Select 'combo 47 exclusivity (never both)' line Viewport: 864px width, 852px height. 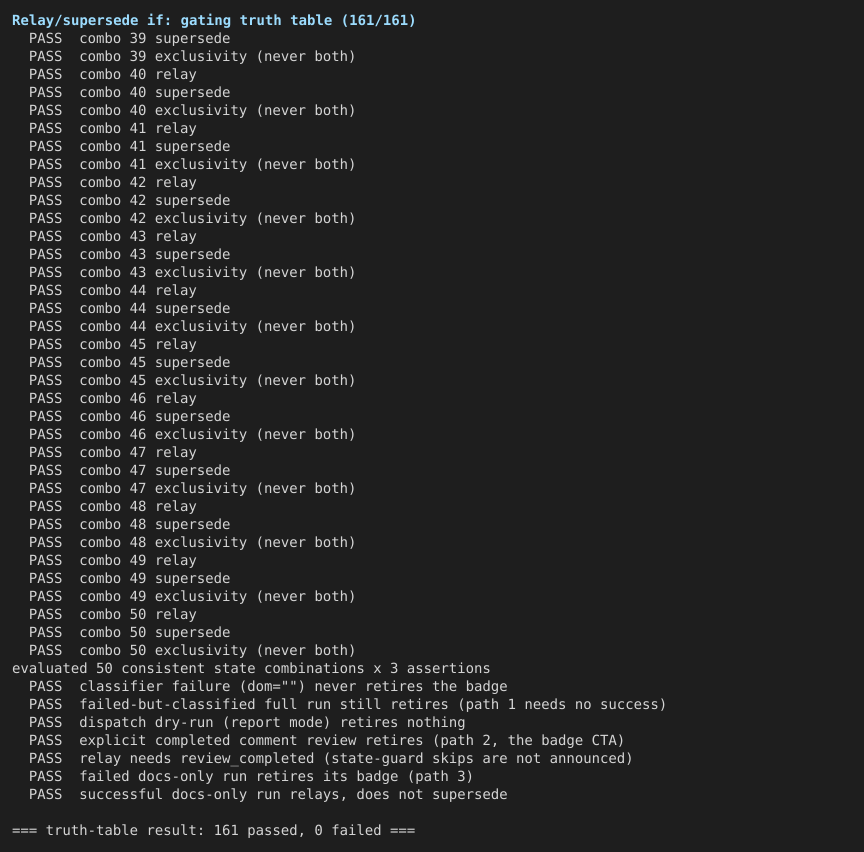coord(192,488)
